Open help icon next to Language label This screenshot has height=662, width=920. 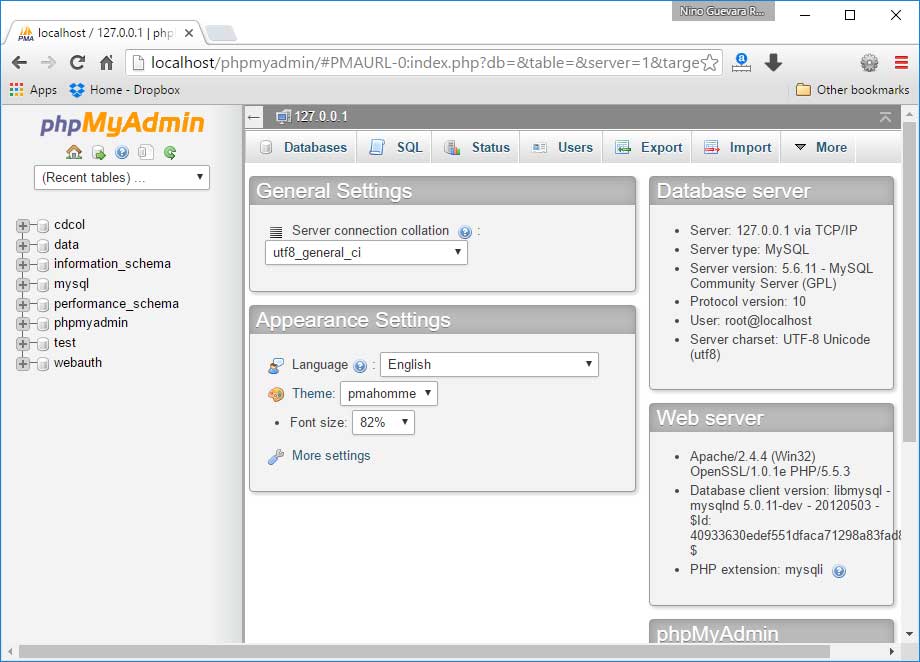(x=360, y=366)
